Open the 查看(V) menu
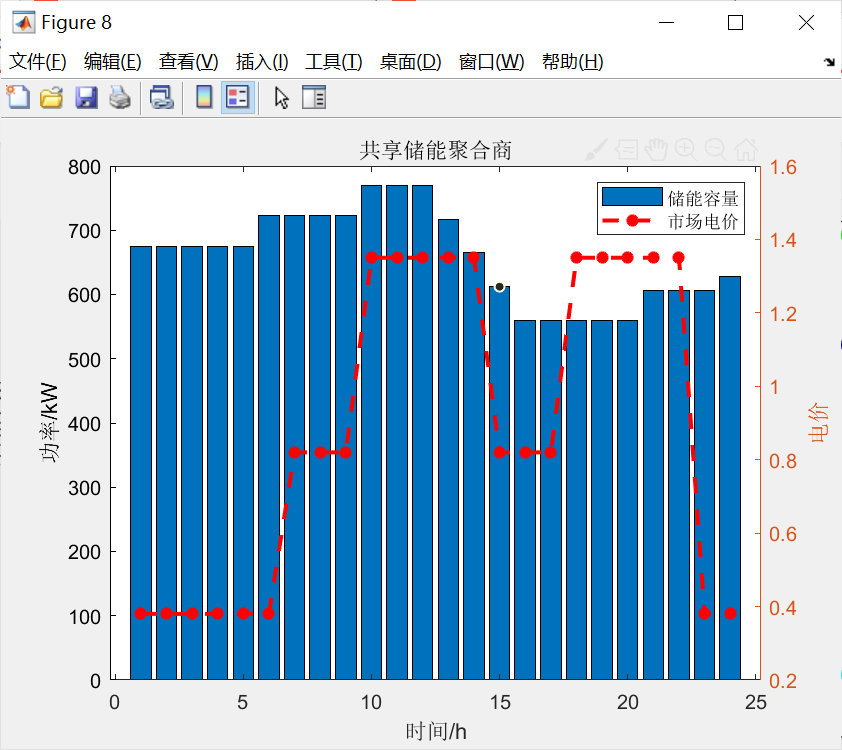Viewport: 842px width, 750px height. (x=188, y=62)
